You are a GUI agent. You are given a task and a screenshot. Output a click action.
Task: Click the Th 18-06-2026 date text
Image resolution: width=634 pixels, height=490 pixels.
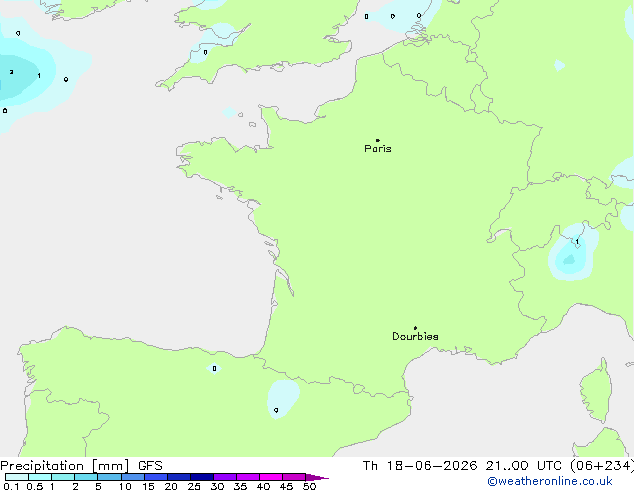pyautogui.click(x=420, y=466)
